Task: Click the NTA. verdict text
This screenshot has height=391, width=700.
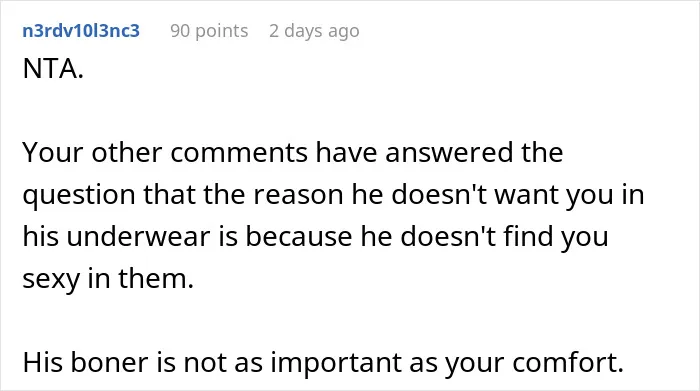Action: (x=53, y=69)
